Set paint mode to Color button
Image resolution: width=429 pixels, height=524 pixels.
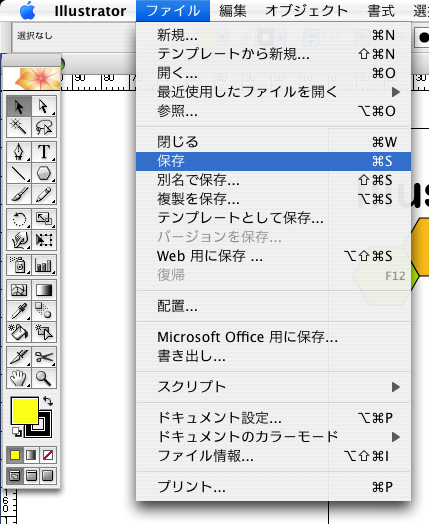(15, 455)
